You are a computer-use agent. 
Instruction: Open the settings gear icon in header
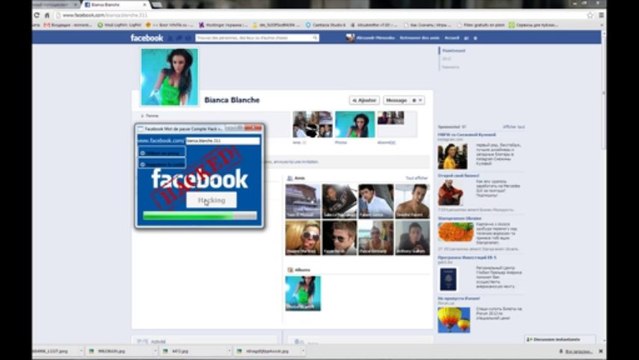click(475, 38)
